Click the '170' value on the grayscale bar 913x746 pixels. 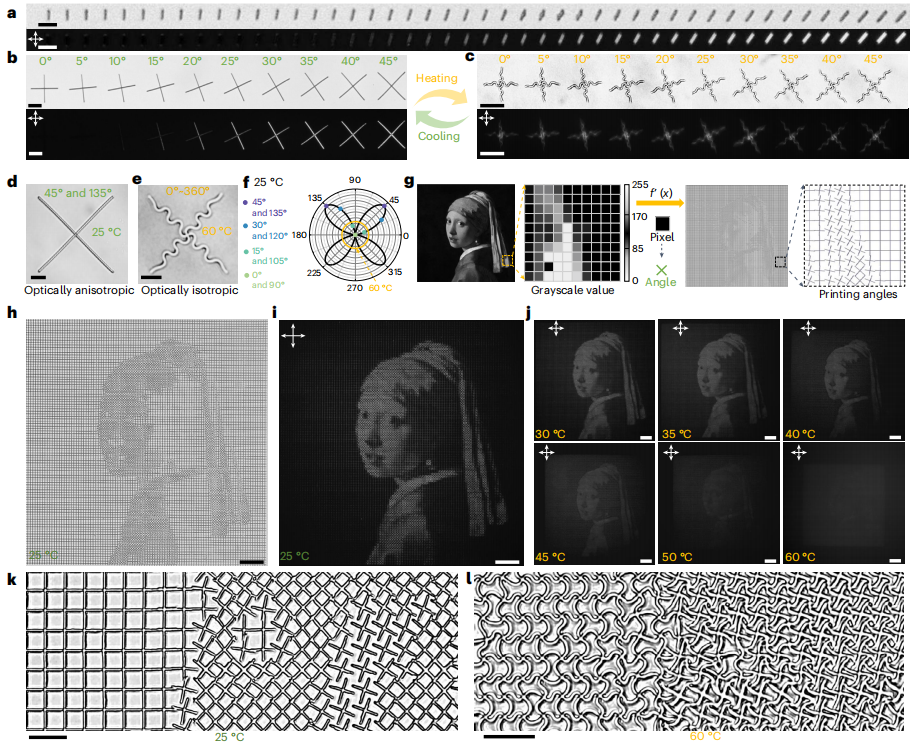pos(639,217)
